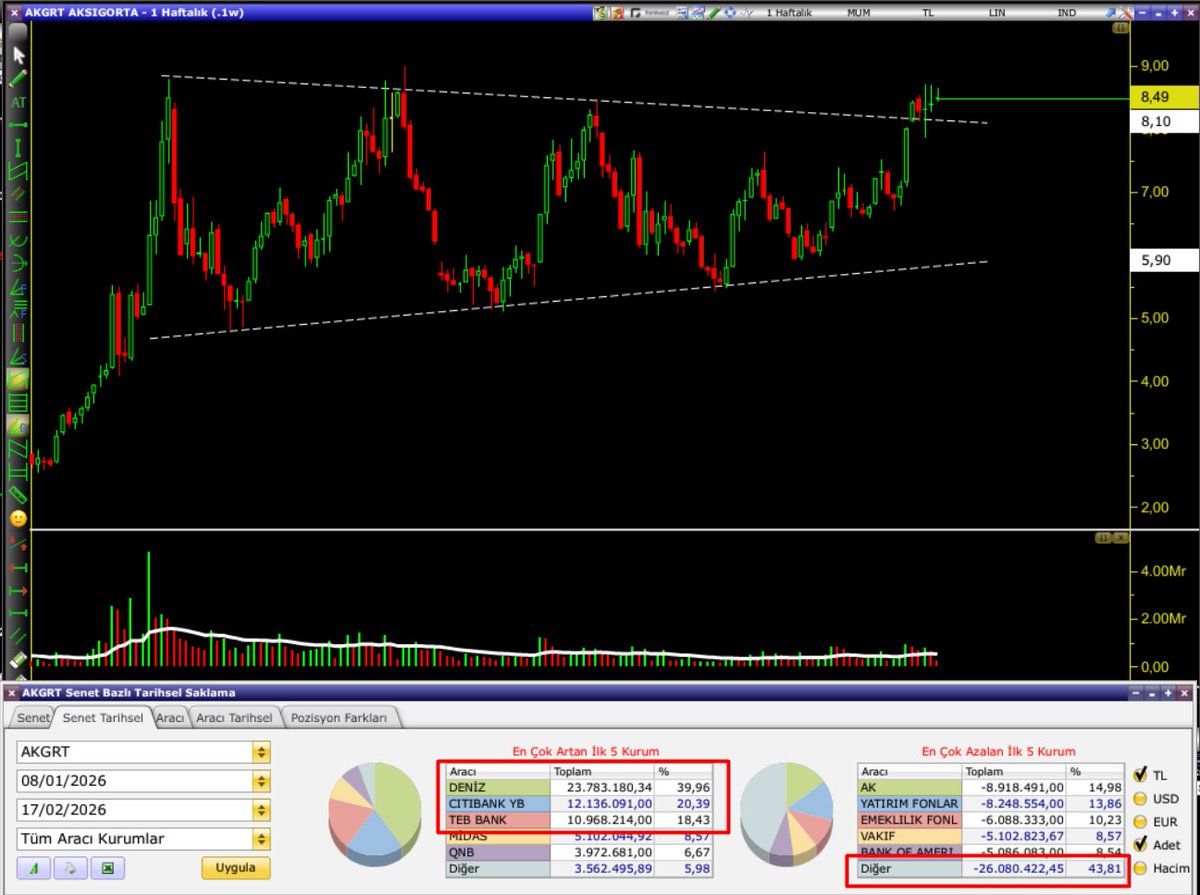This screenshot has width=1200, height=895.
Task: Switch to the Aracı Tarihsel tab
Action: (234, 717)
